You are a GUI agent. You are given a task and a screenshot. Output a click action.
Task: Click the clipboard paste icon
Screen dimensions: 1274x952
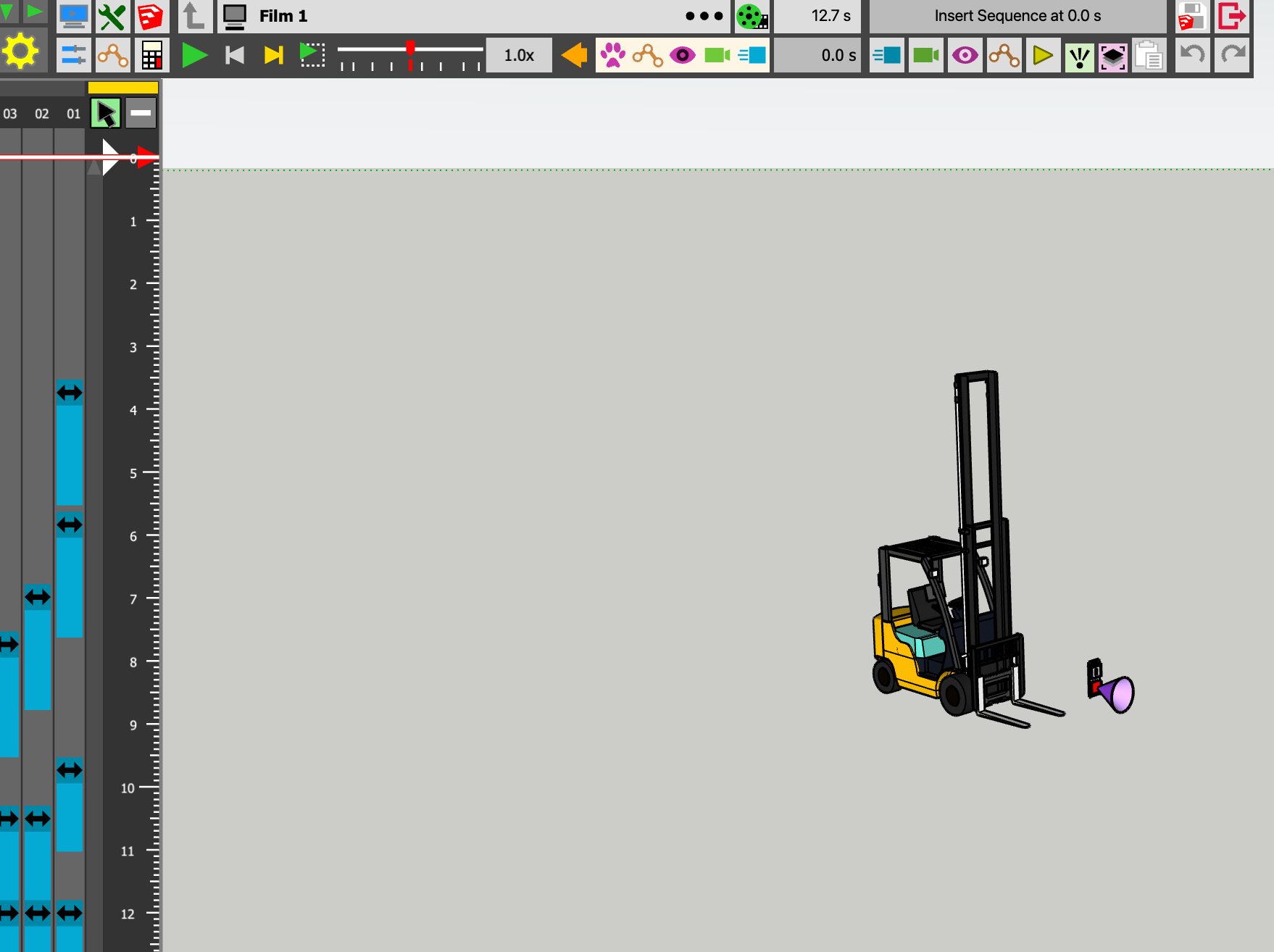(1149, 56)
